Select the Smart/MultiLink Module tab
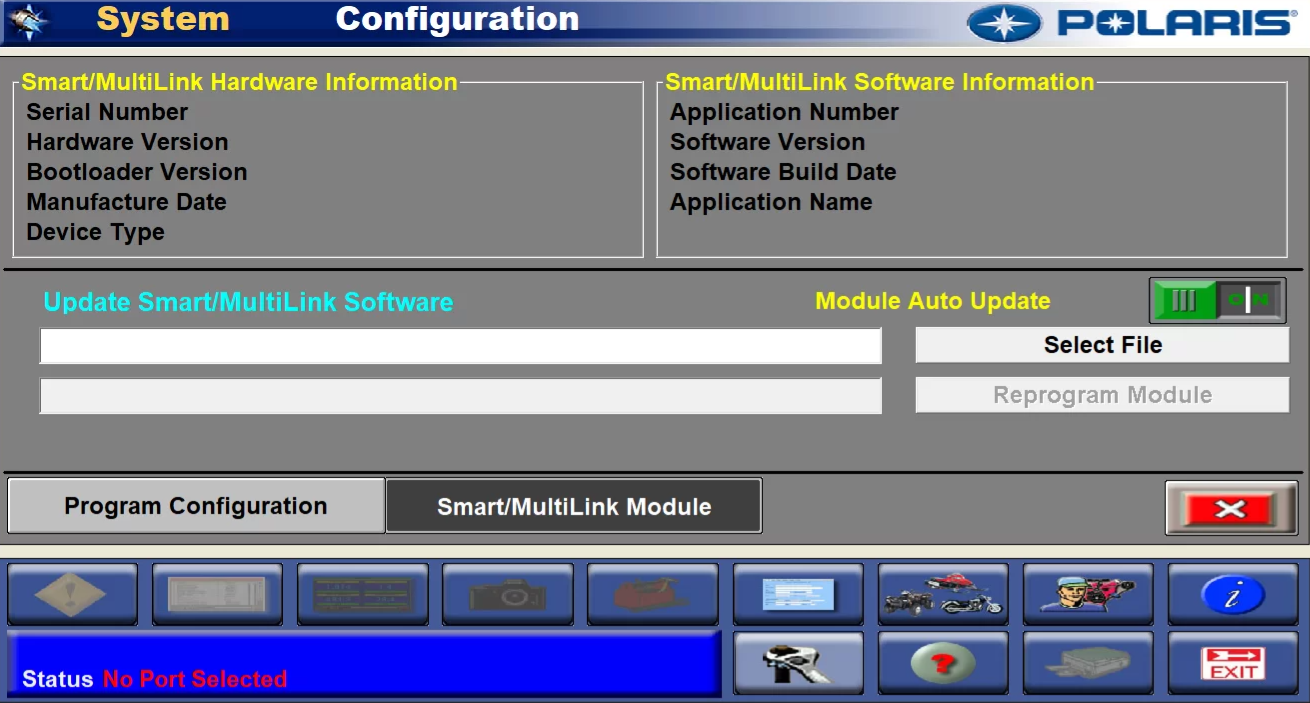Viewport: 1310px width, 703px height. coord(574,506)
